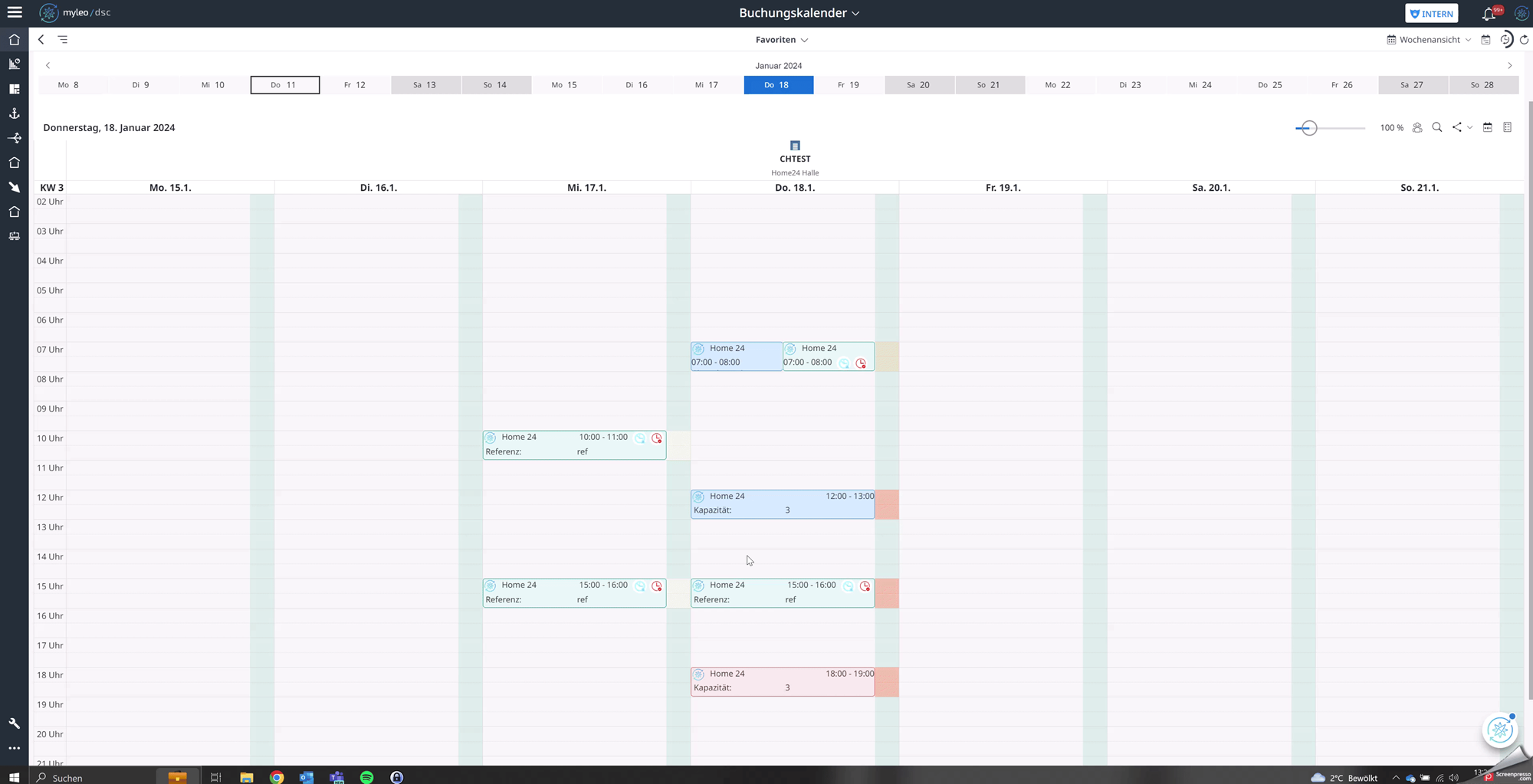Click the KW 3 week label
1533x784 pixels.
tap(52, 188)
